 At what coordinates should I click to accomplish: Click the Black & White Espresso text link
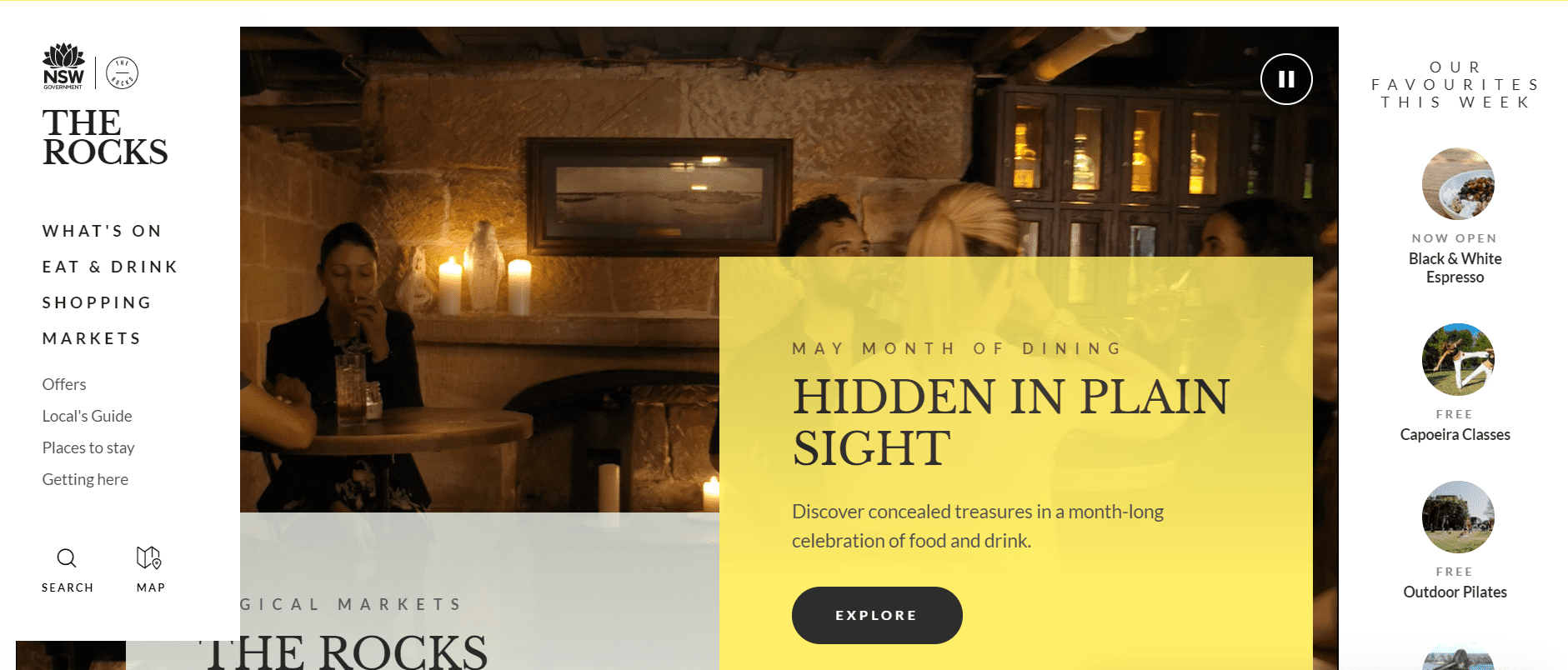1455,268
